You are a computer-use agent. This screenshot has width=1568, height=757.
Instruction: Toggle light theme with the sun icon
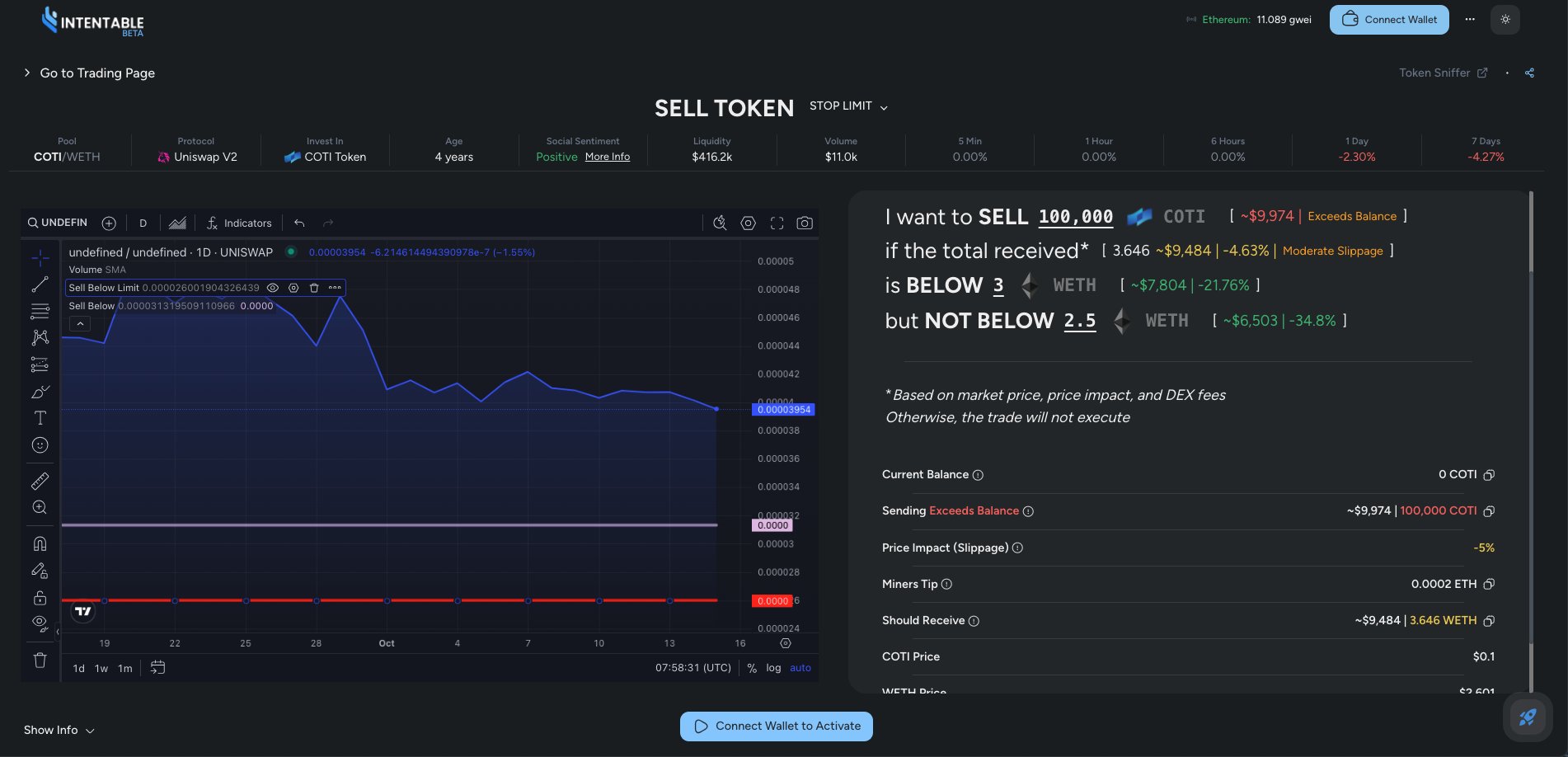click(x=1505, y=19)
